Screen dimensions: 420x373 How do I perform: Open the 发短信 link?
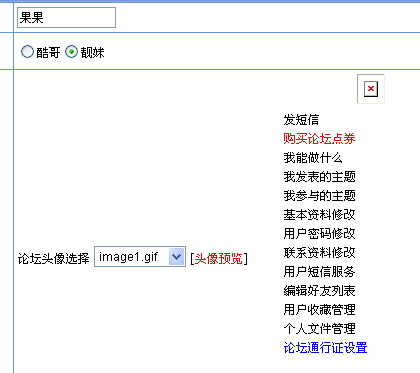301,120
